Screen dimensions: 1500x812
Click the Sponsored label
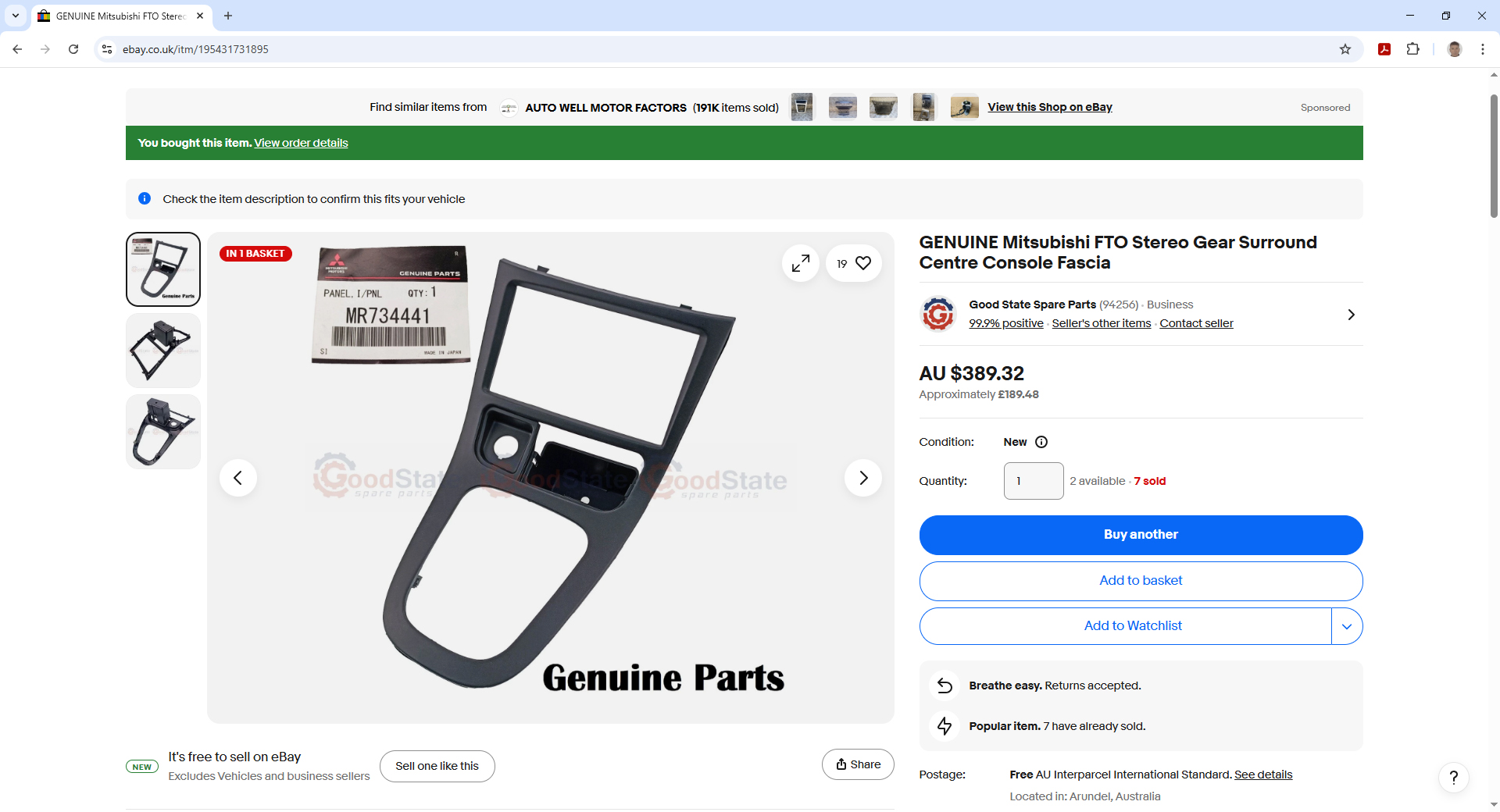(1325, 108)
